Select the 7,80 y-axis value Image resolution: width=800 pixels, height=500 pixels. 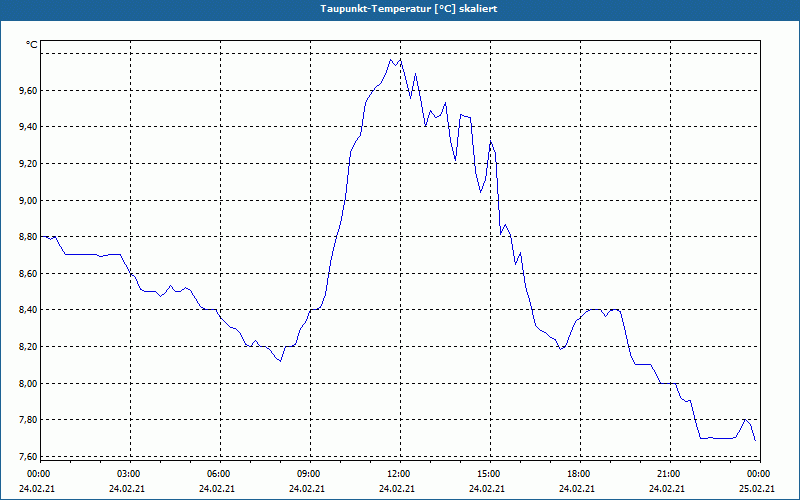[28, 419]
